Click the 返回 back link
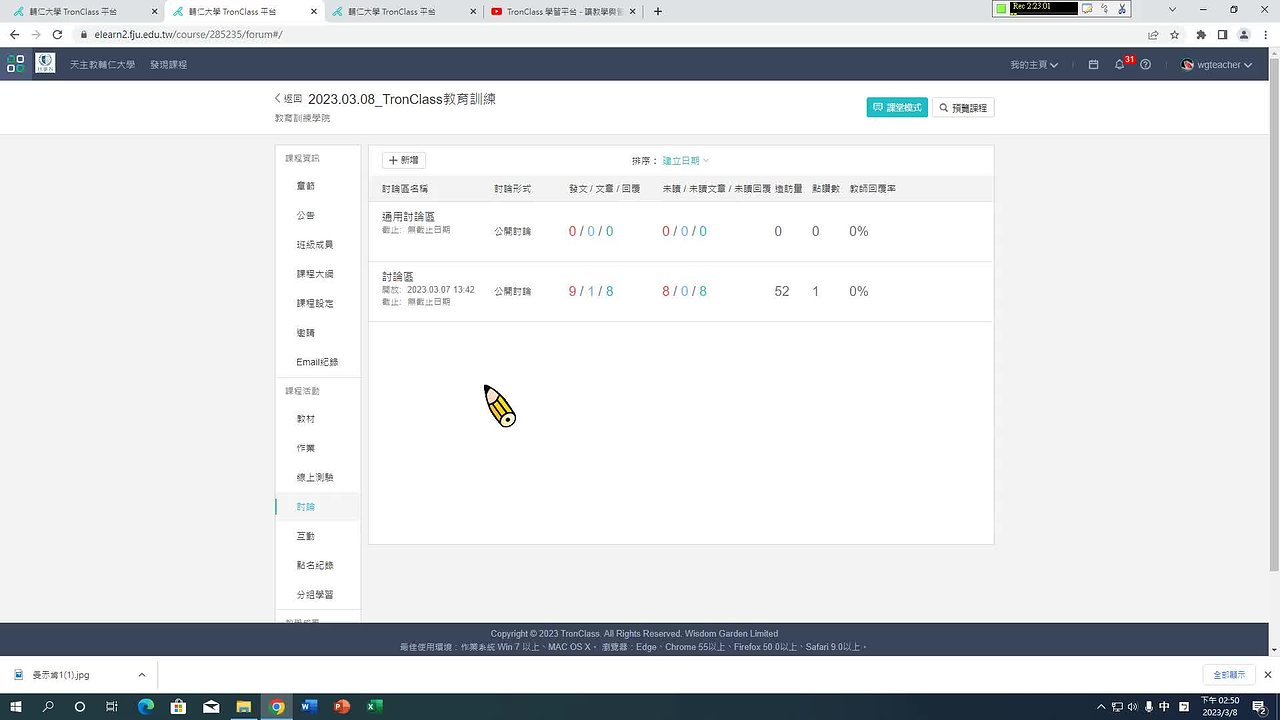 (x=288, y=99)
